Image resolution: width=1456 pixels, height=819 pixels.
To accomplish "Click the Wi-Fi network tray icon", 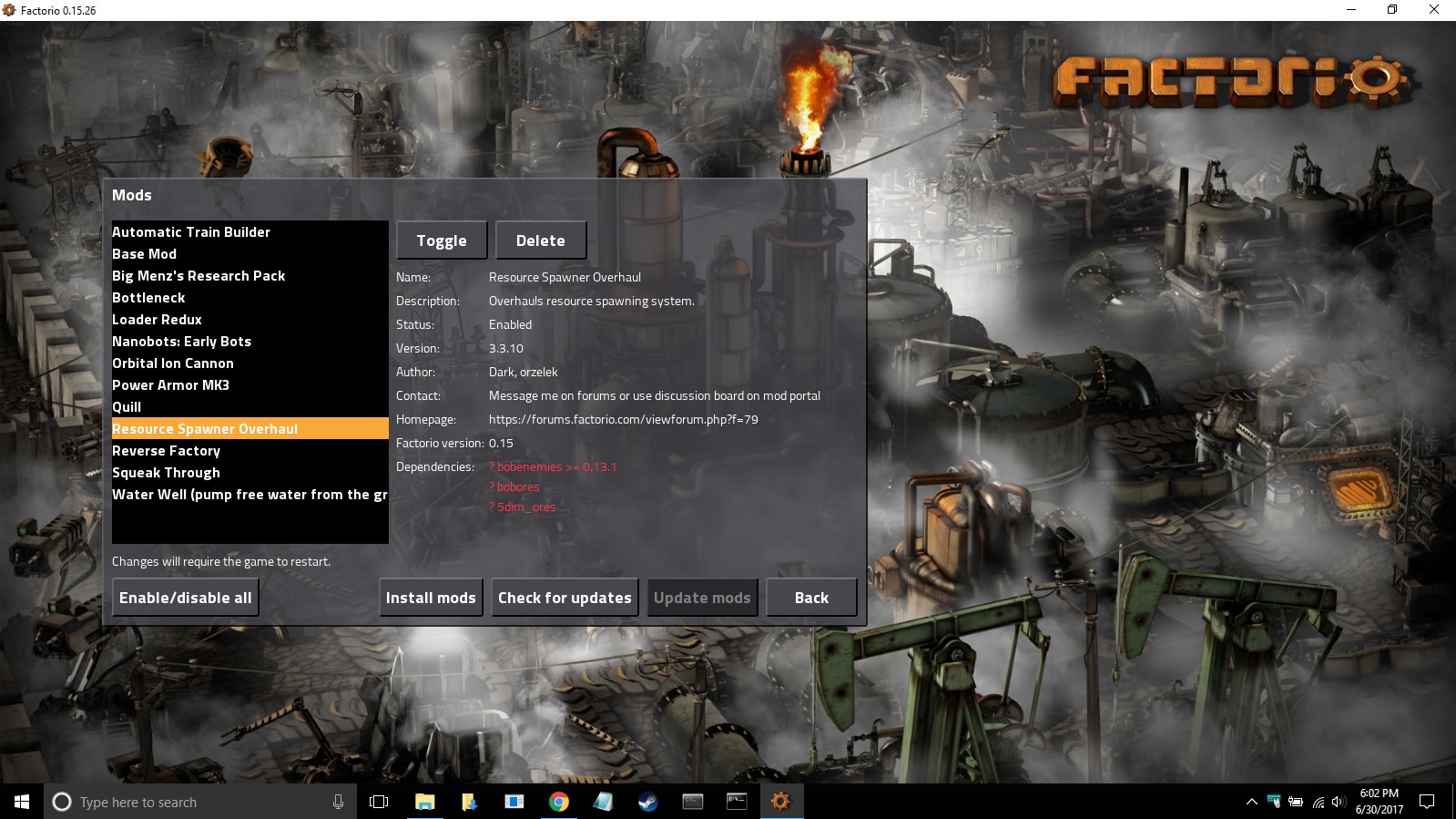I will (x=1318, y=802).
